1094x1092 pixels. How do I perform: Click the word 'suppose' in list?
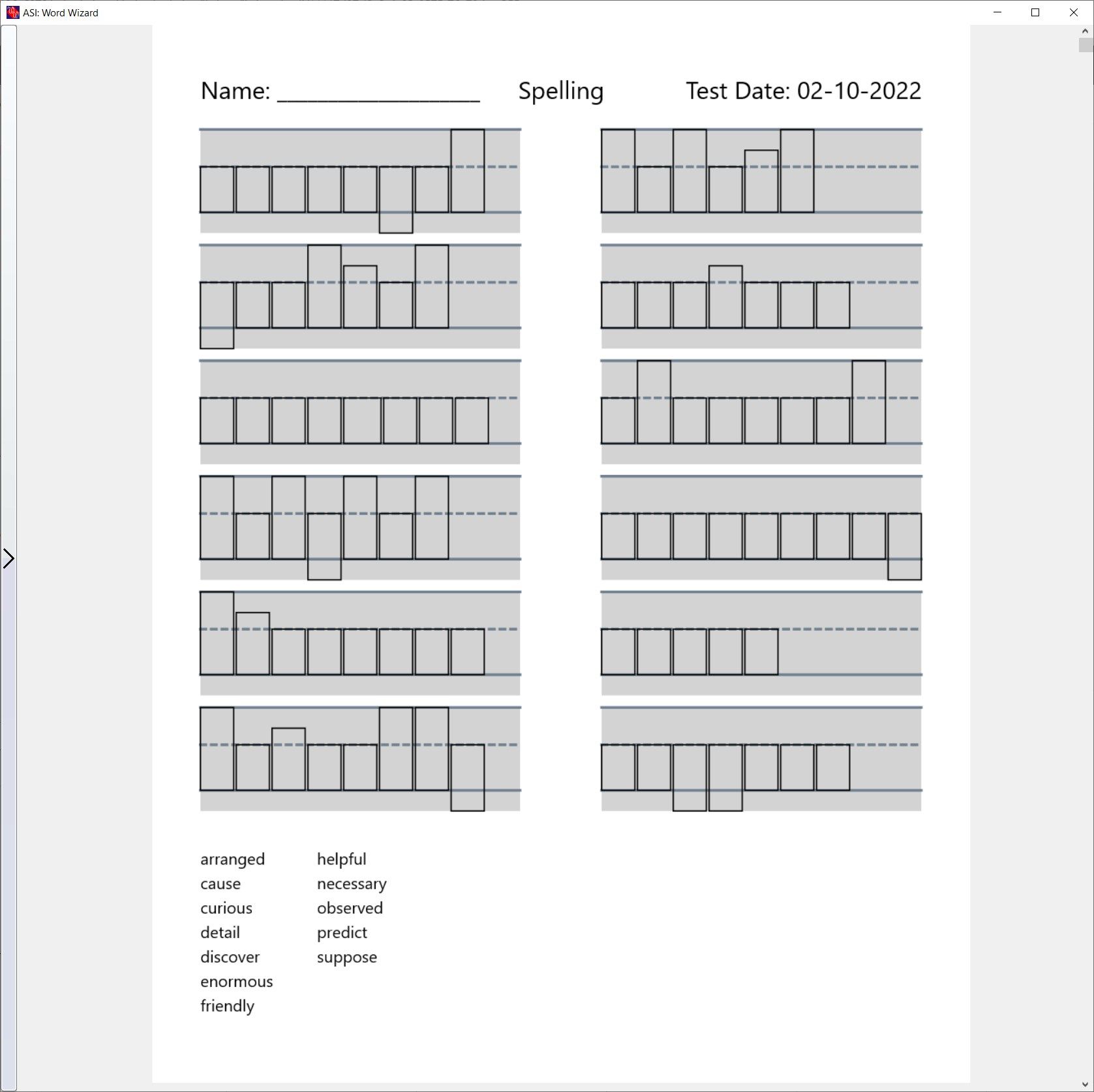pos(347,958)
